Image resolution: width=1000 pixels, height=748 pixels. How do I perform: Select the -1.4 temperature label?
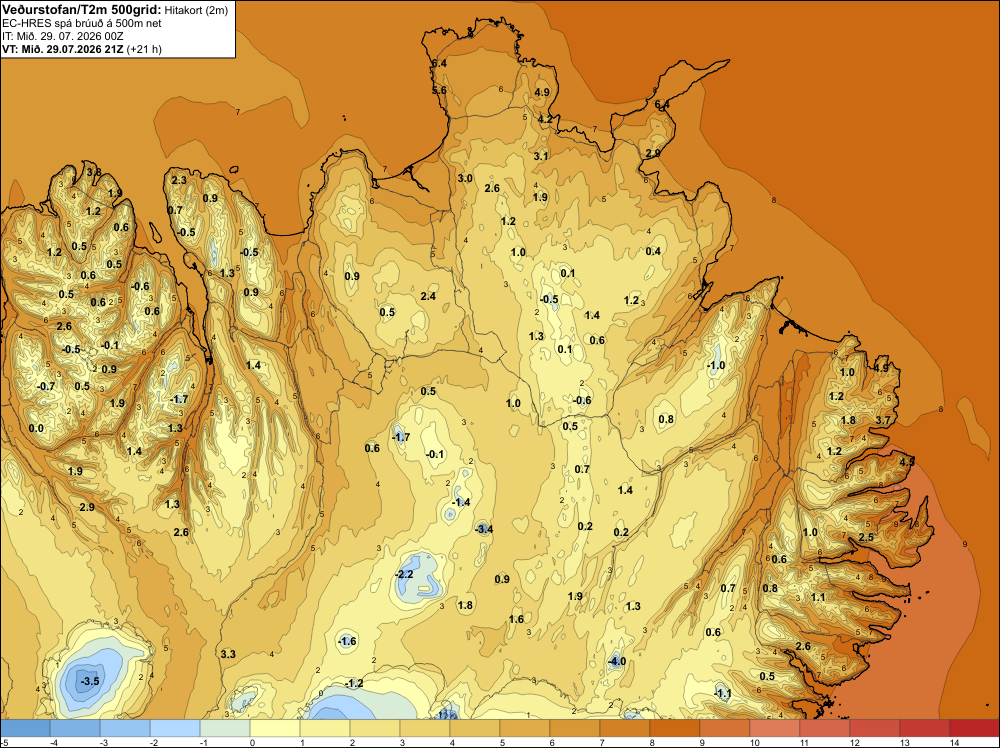[460, 502]
